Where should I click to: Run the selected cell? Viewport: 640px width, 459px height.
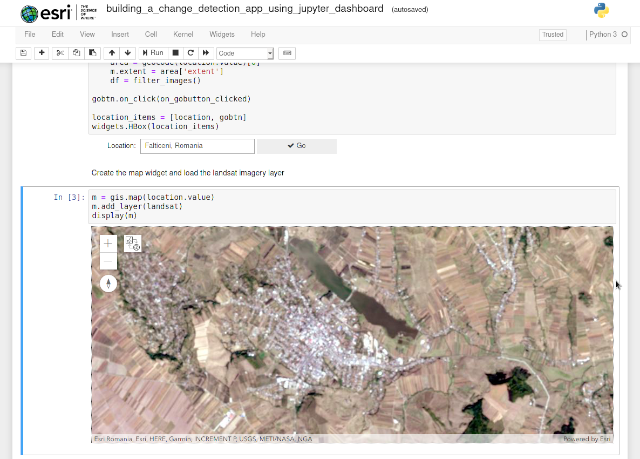pos(153,53)
